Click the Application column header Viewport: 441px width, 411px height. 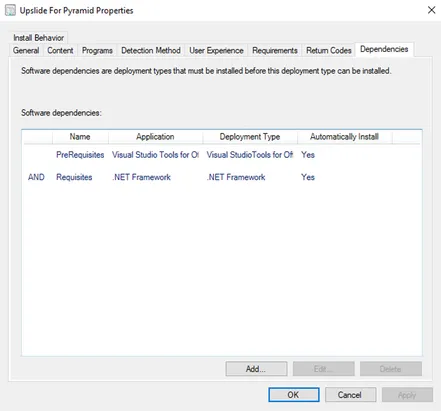point(155,137)
